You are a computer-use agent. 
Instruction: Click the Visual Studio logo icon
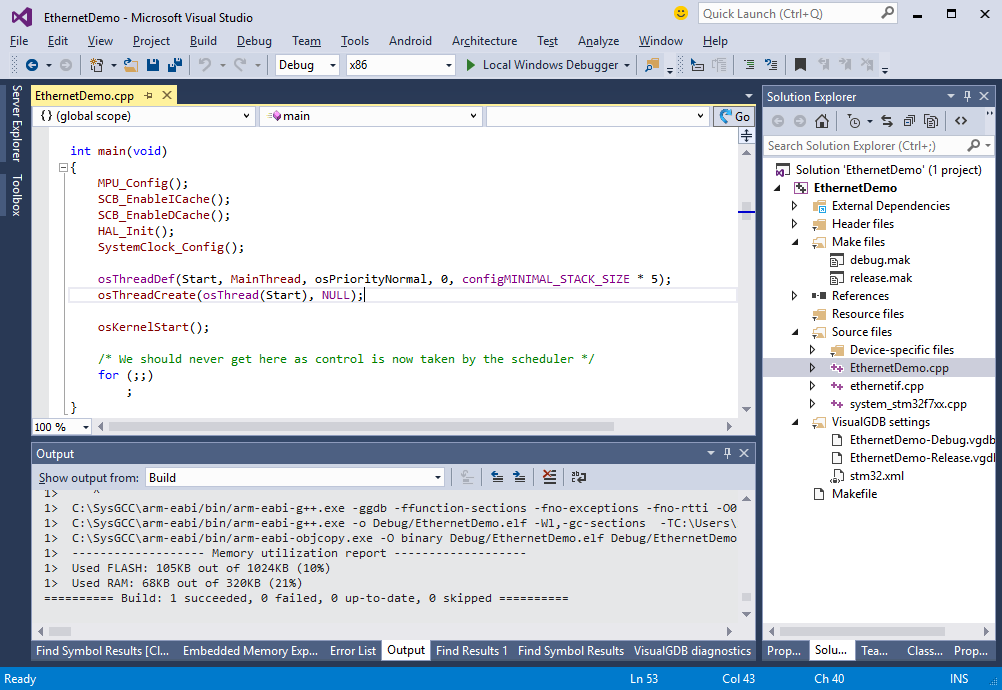pos(22,17)
